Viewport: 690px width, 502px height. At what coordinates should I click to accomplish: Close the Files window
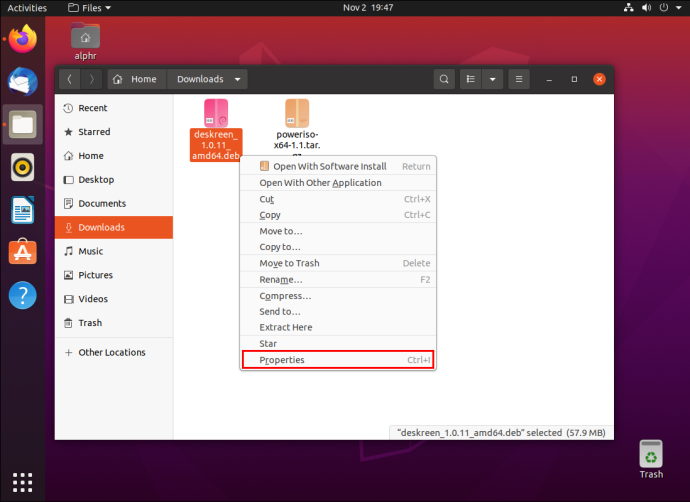[x=599, y=79]
